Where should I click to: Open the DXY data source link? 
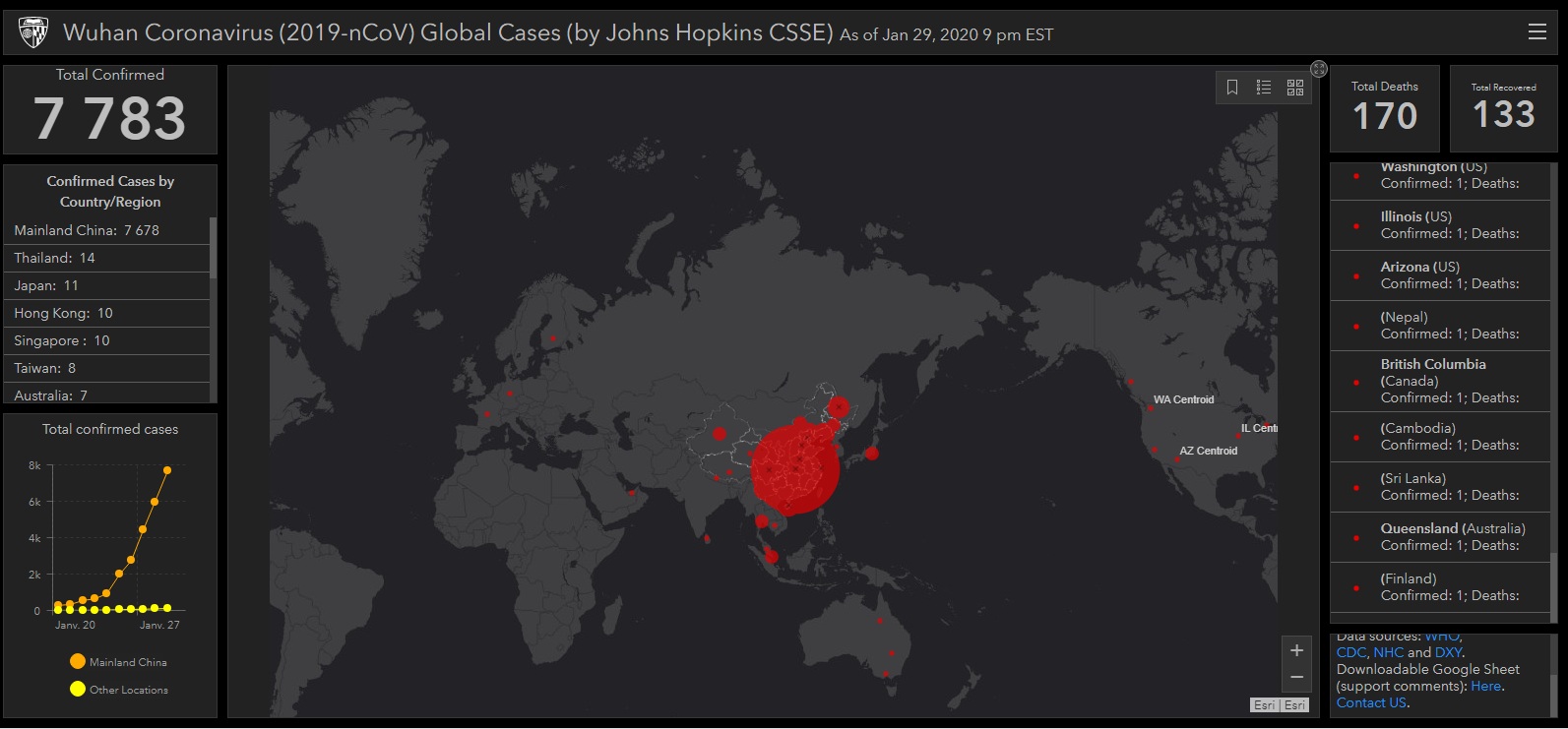tap(1448, 652)
